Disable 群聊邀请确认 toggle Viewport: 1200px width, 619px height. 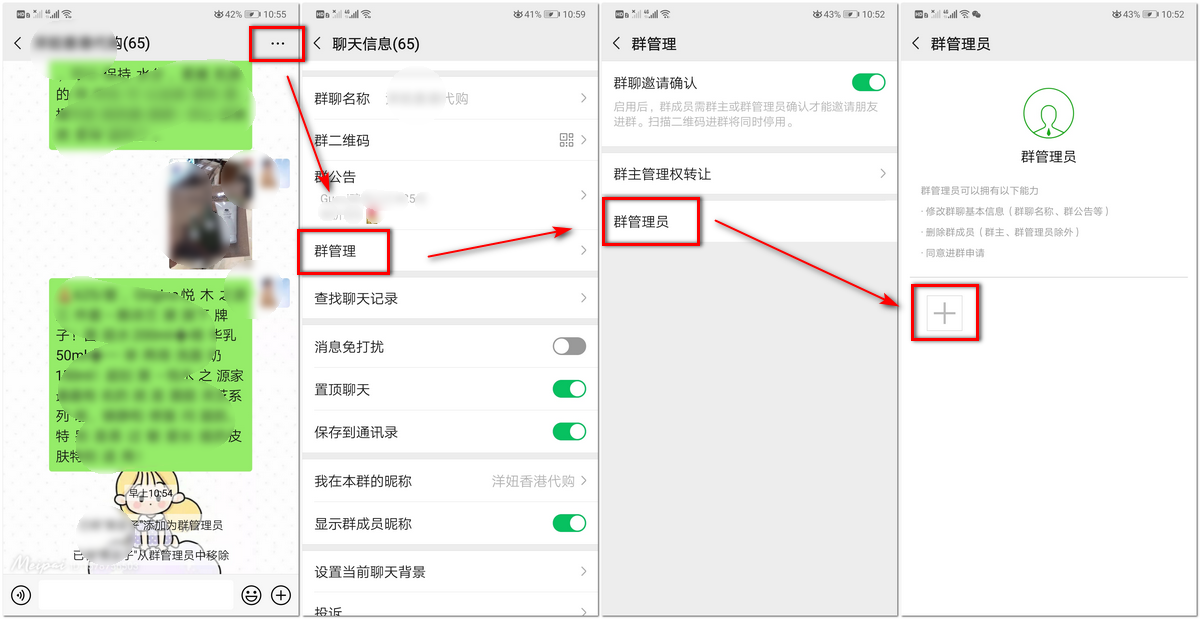click(x=868, y=82)
